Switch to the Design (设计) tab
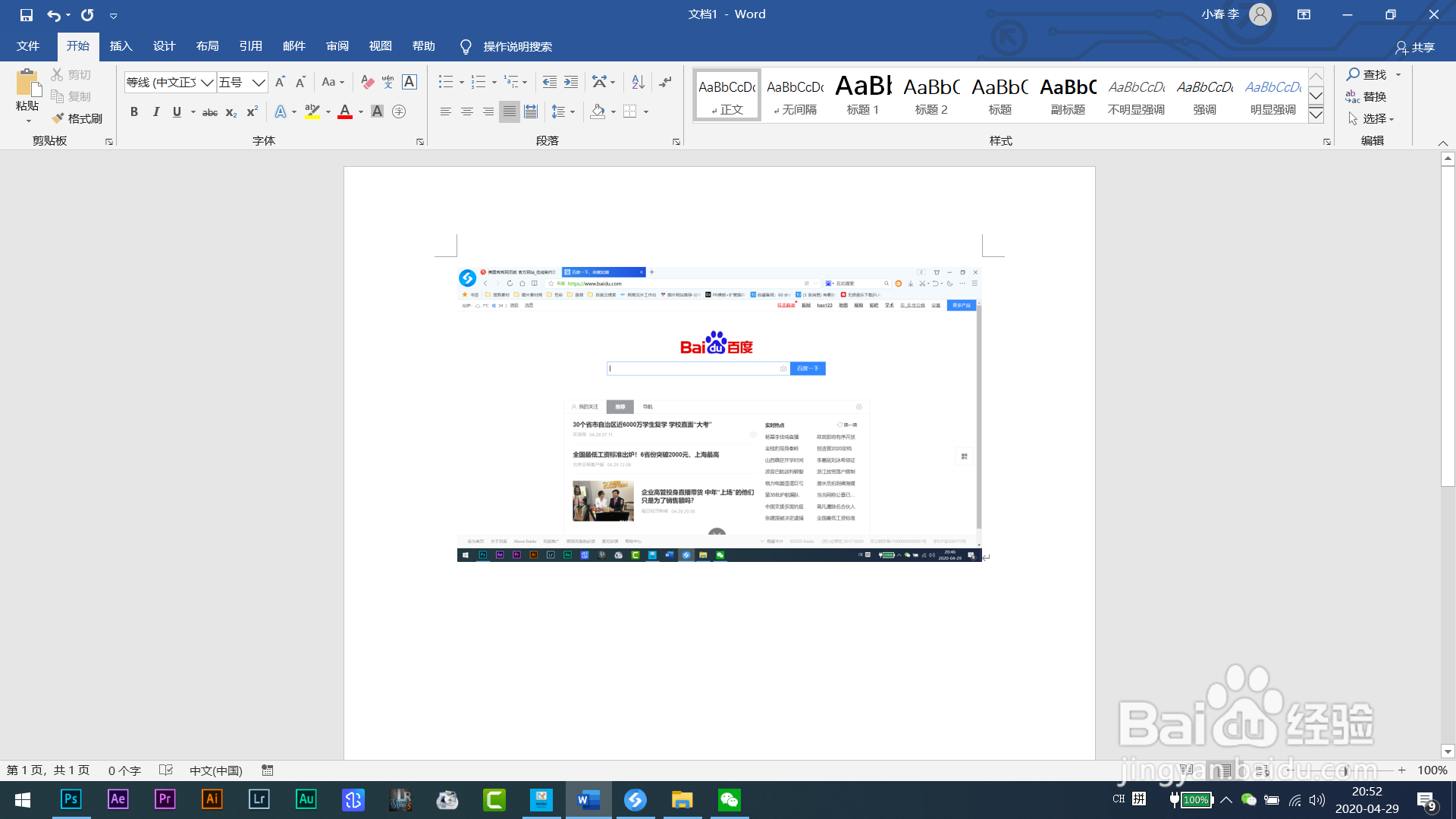Image resolution: width=1456 pixels, height=819 pixels. click(x=165, y=46)
